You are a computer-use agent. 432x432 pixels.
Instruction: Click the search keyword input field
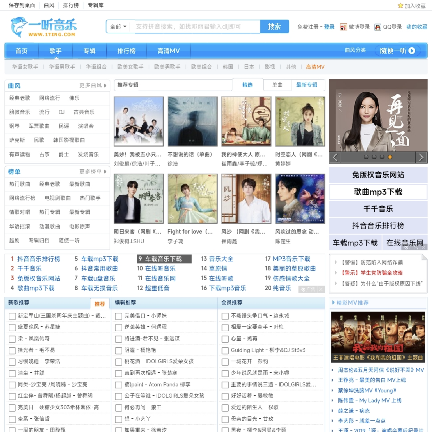(195, 27)
